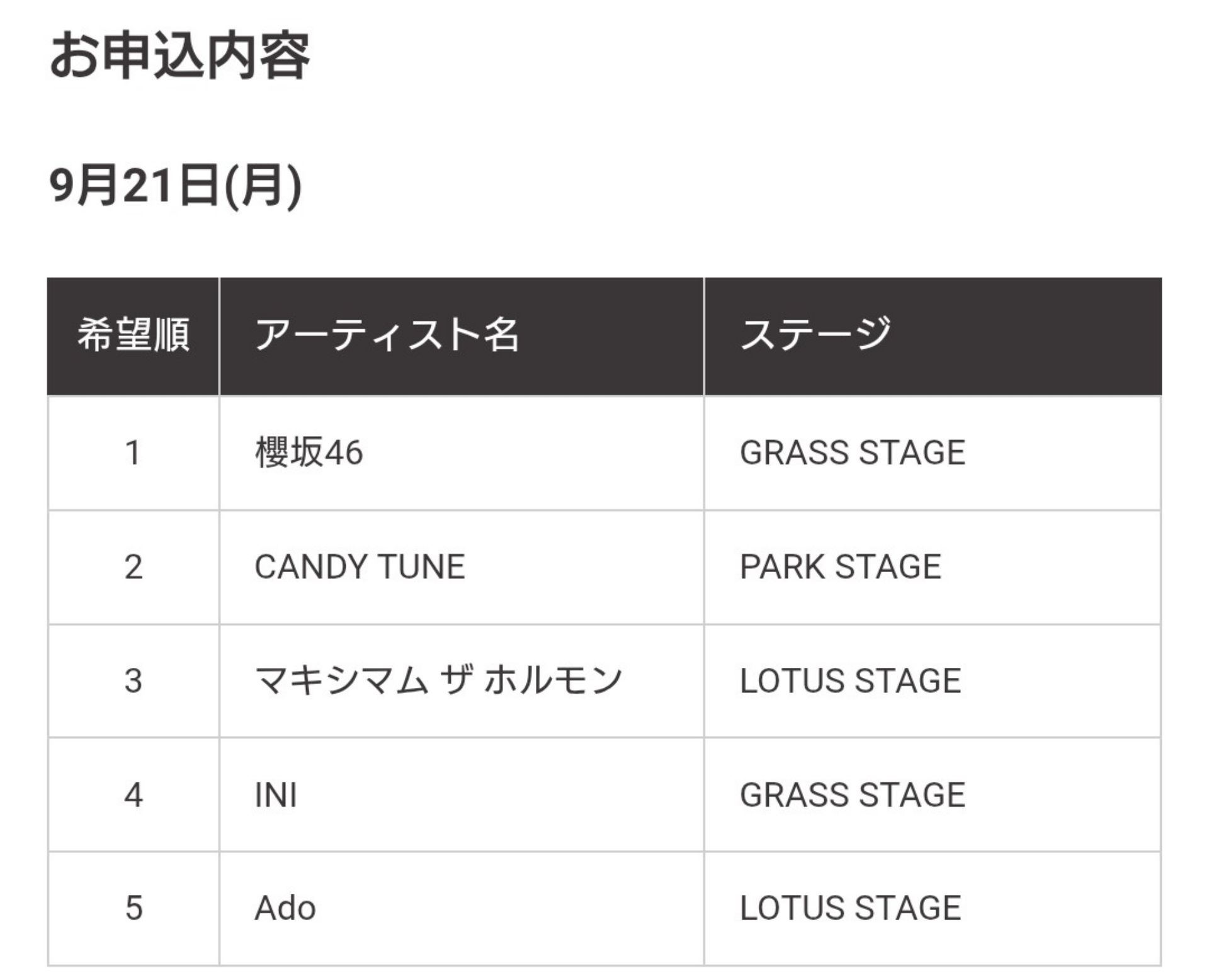Screen dimensions: 1209x980
Task: Click priority number 5 cell
Action: (x=133, y=909)
